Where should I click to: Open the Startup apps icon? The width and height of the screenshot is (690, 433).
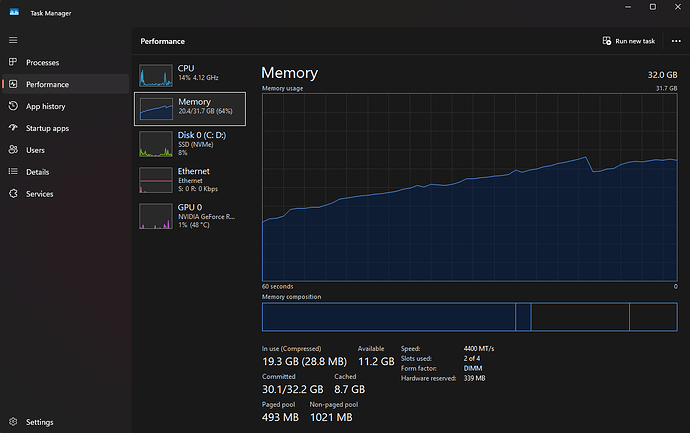(x=13, y=128)
